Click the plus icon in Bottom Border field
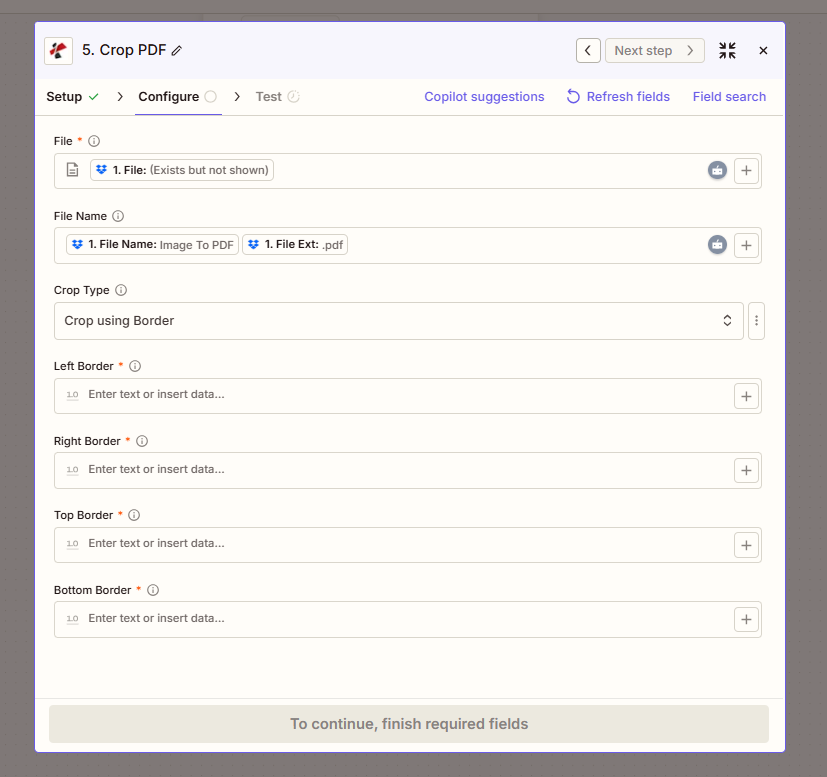827x777 pixels. 746,619
